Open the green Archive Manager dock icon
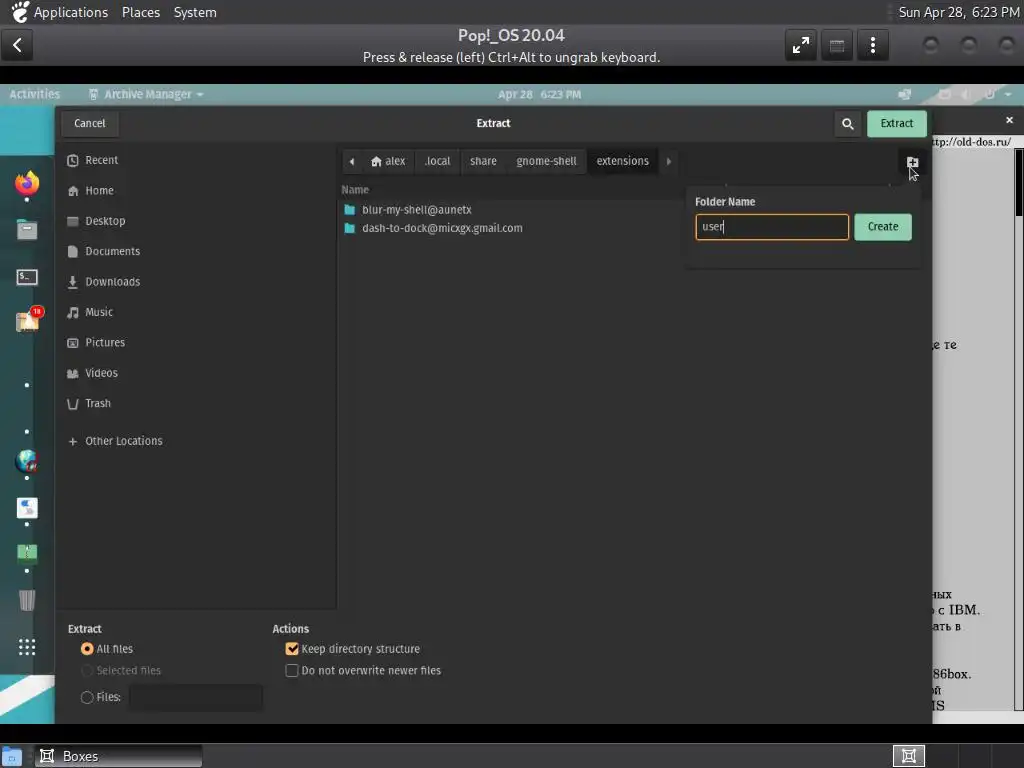1024x768 pixels. tap(27, 554)
